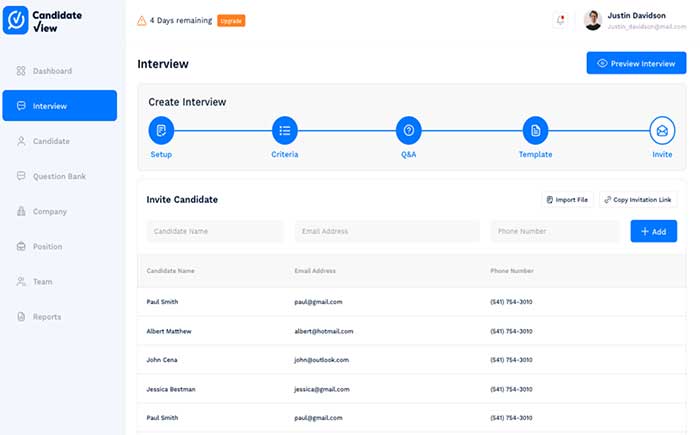The height and width of the screenshot is (435, 700).
Task: Go to the Q&A step circle
Action: [408, 130]
